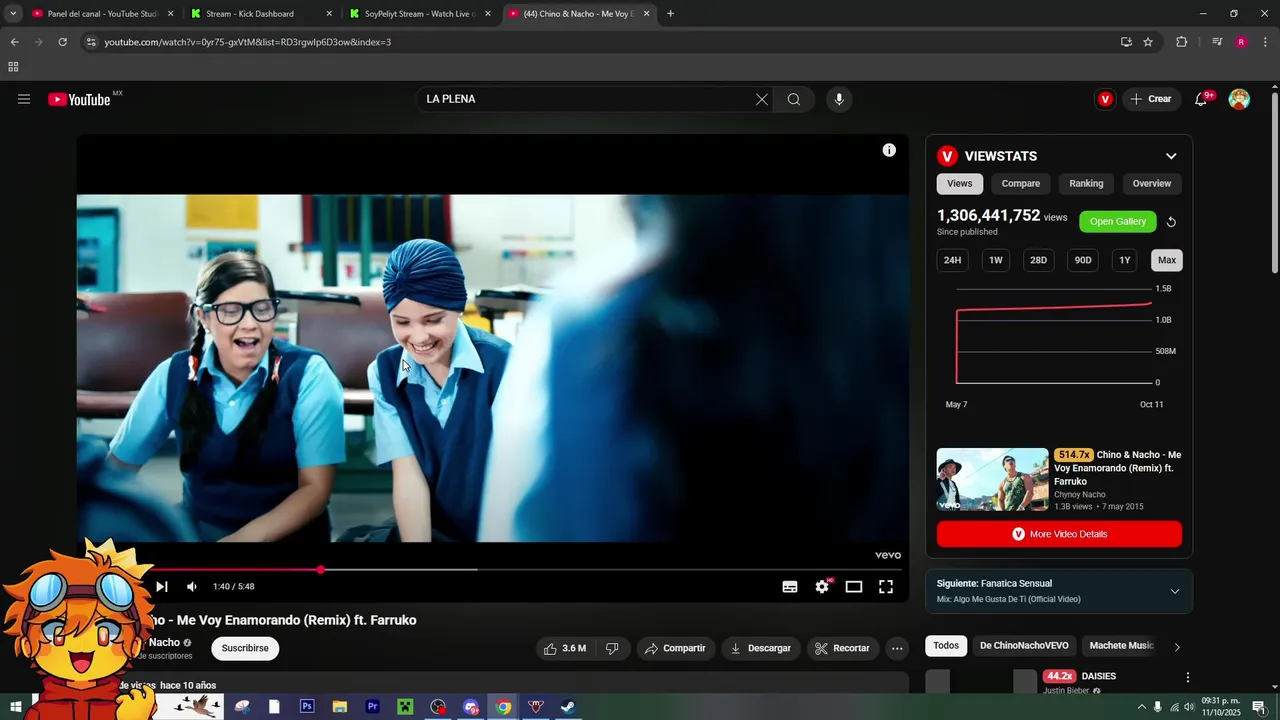Open the apps grid in bookmarks bar
The height and width of the screenshot is (720, 1280).
pyautogui.click(x=13, y=67)
